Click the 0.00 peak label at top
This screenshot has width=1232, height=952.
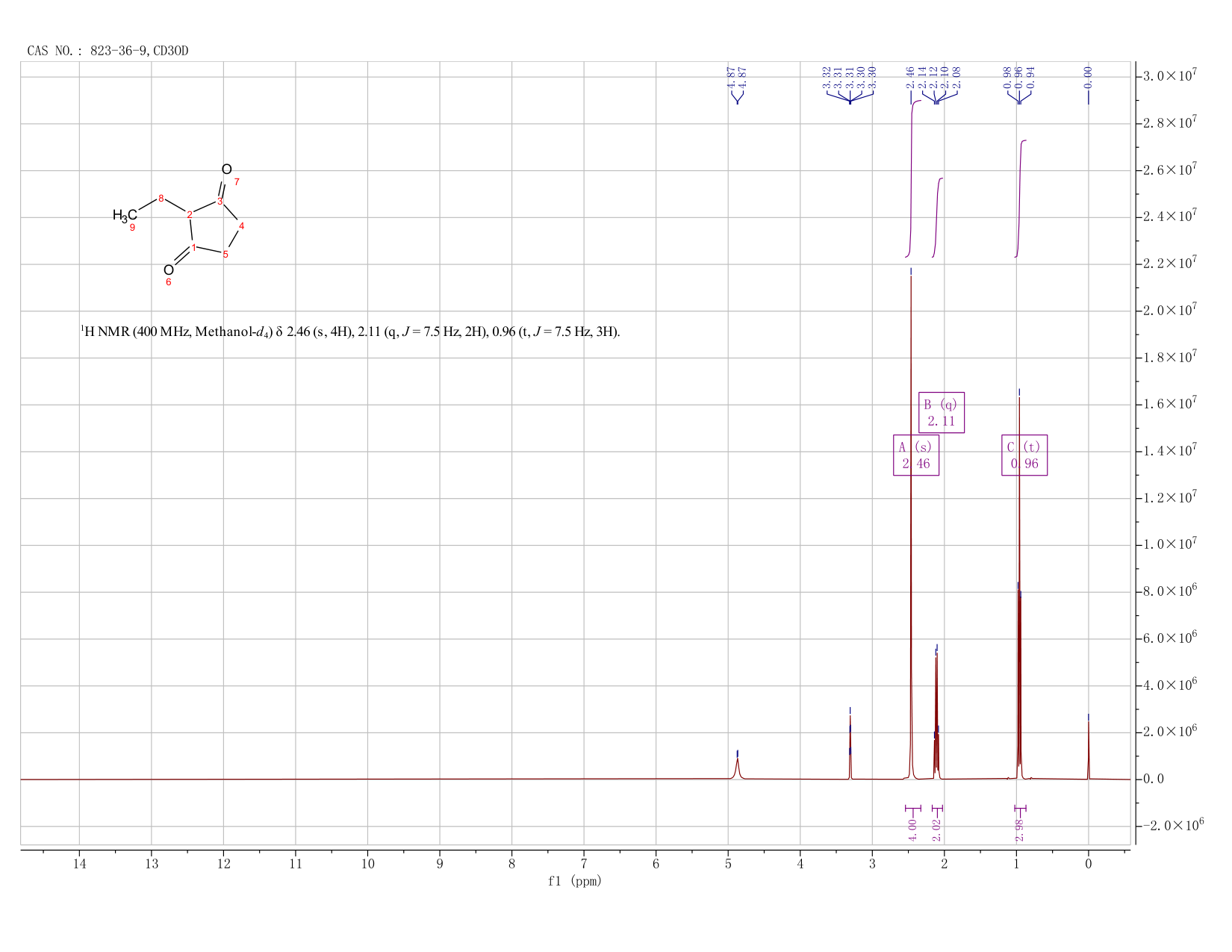[1088, 78]
